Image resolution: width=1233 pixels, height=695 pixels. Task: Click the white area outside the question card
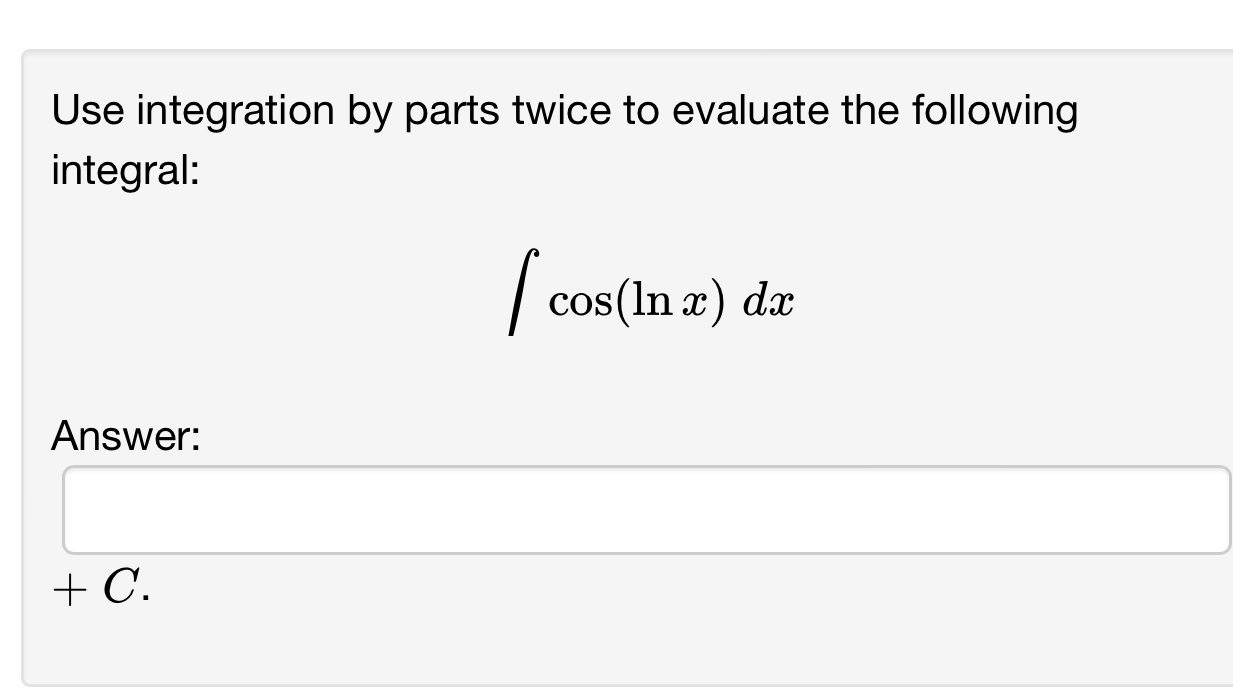pos(616,20)
